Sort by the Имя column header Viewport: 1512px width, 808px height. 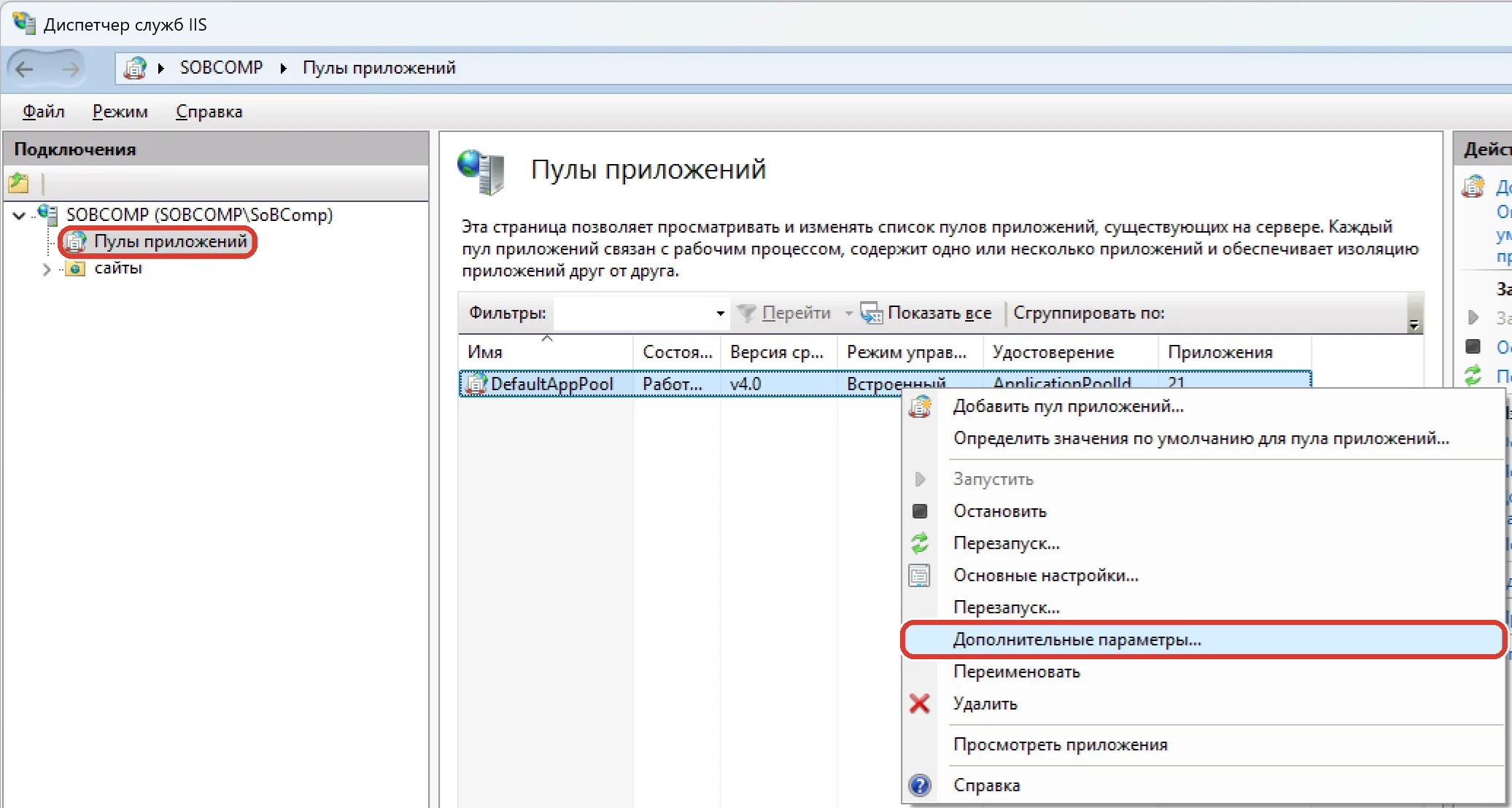[x=546, y=352]
